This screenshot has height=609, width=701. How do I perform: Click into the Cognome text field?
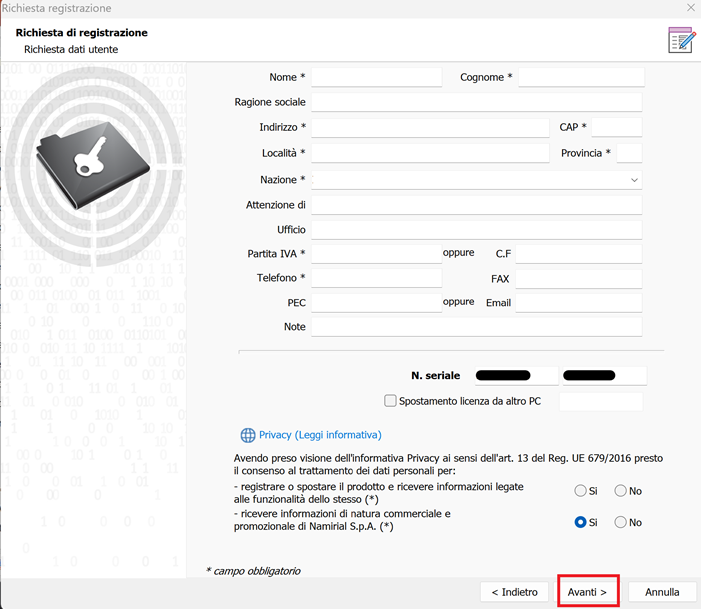pyautogui.click(x=581, y=78)
